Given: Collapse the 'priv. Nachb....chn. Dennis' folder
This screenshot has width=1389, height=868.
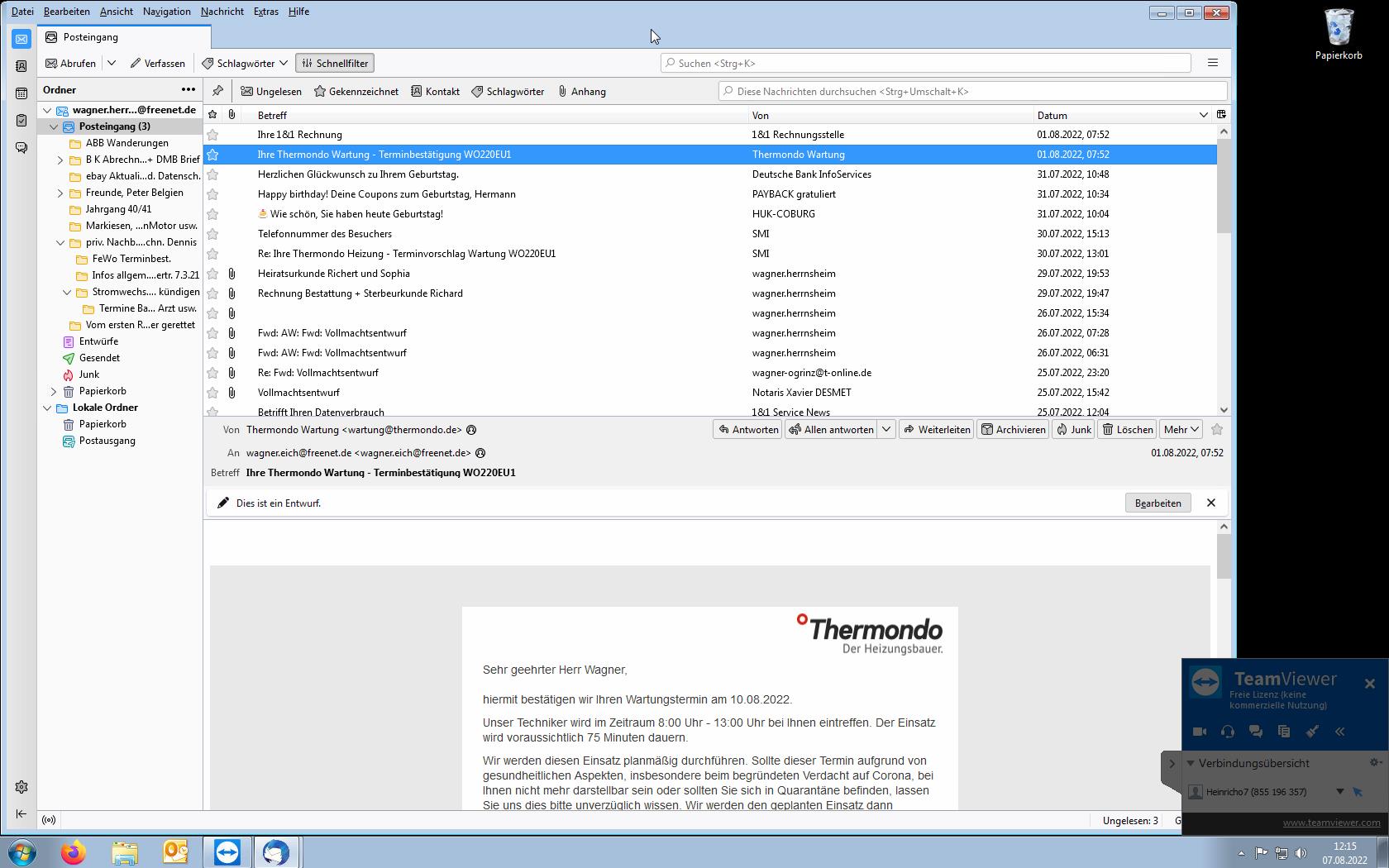Looking at the screenshot, I should click(x=60, y=242).
